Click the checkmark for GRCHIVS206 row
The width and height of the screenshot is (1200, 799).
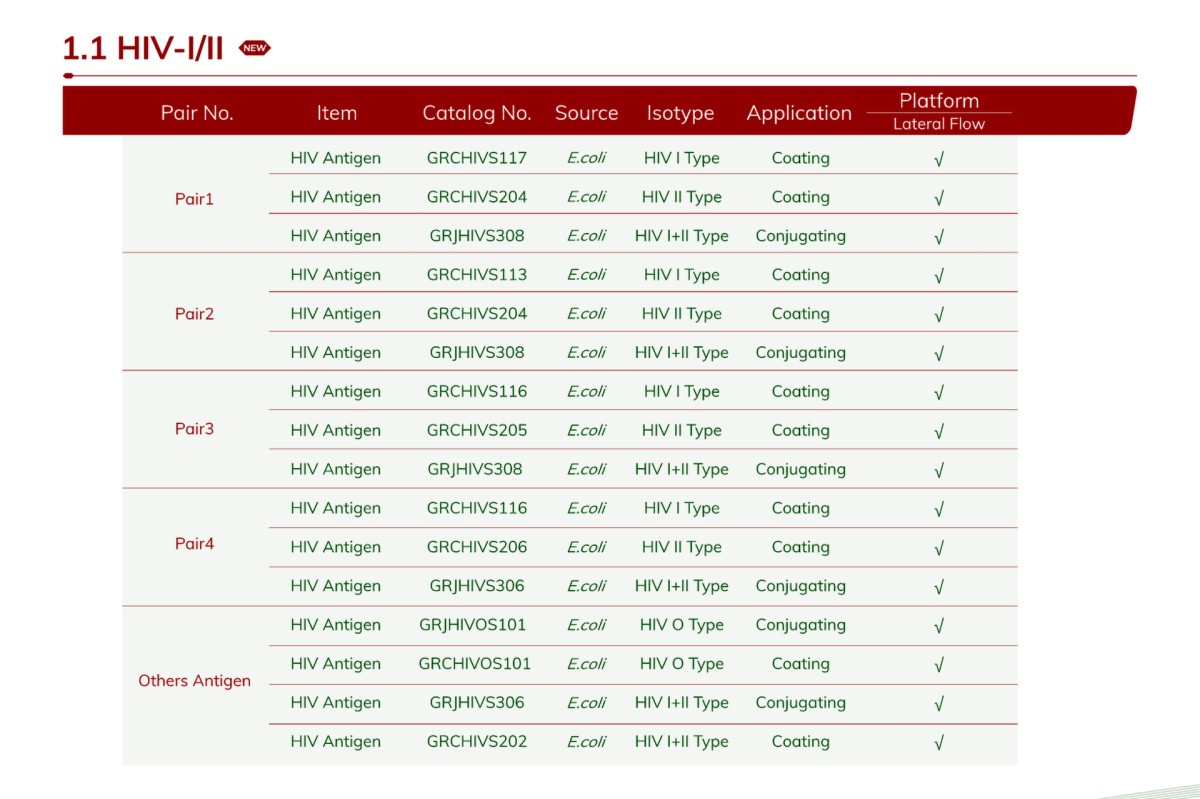coord(938,547)
